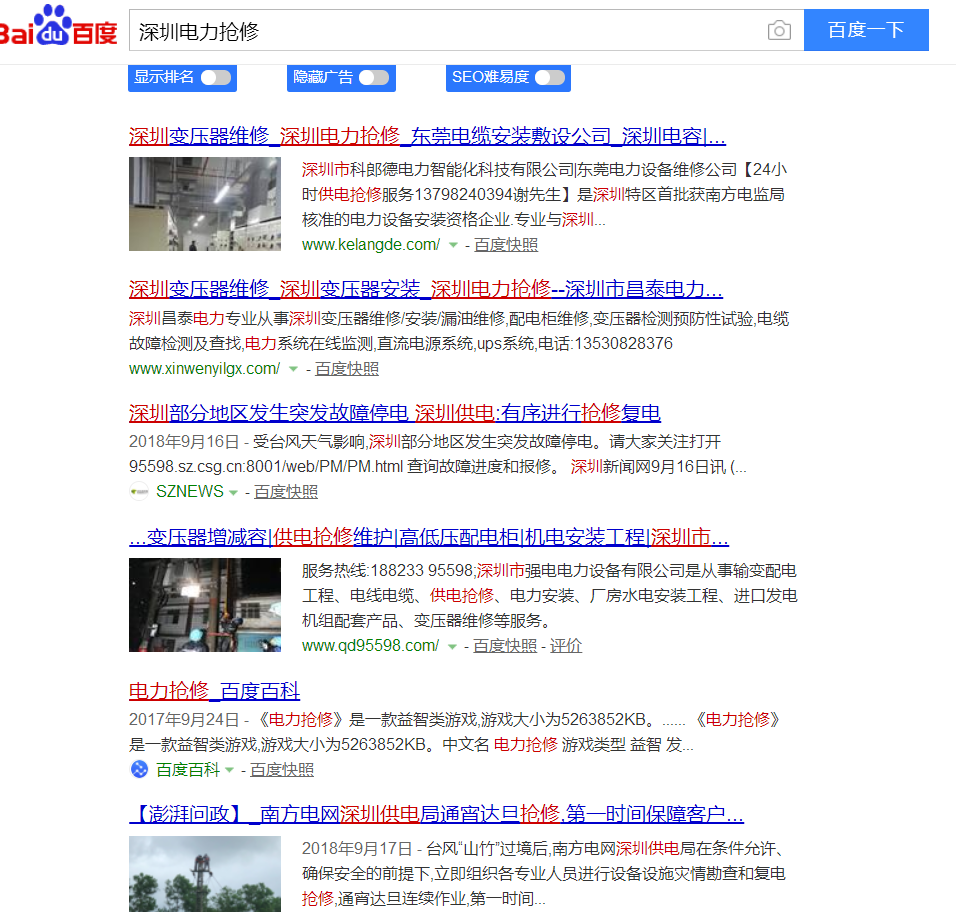Open 百度快照 for the kelangde result
Viewport: 956px width, 912px height.
(506, 245)
